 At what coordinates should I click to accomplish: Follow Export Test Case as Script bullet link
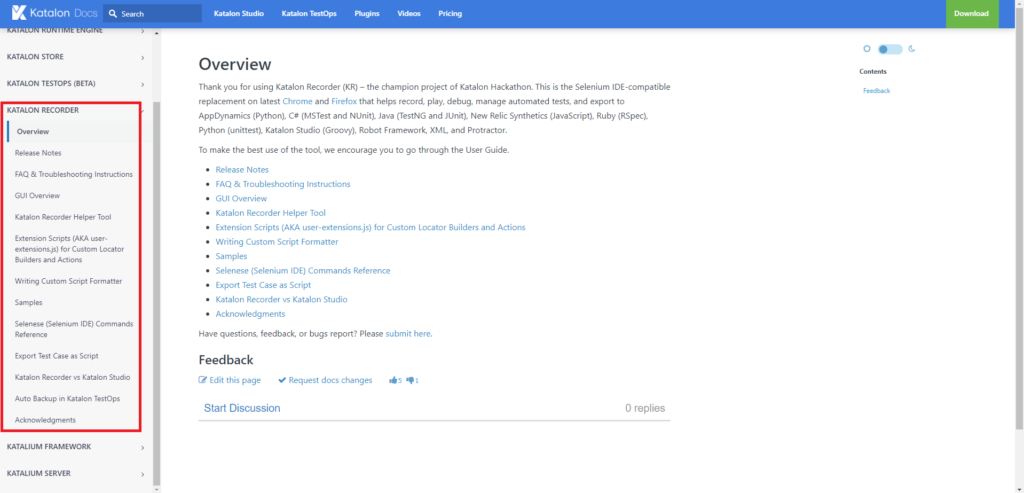click(263, 285)
